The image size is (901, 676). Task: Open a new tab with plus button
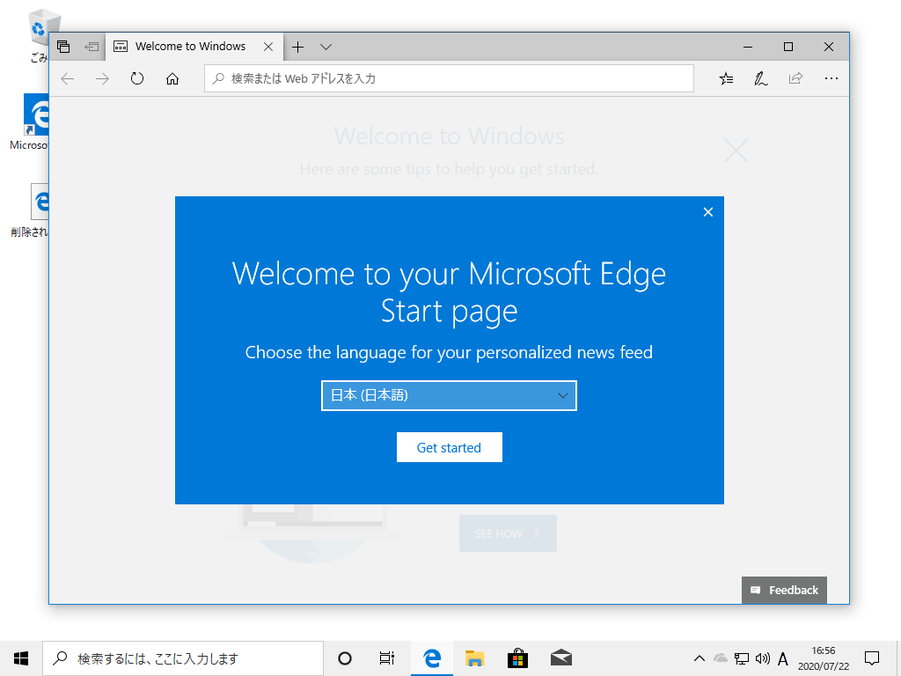[x=298, y=47]
